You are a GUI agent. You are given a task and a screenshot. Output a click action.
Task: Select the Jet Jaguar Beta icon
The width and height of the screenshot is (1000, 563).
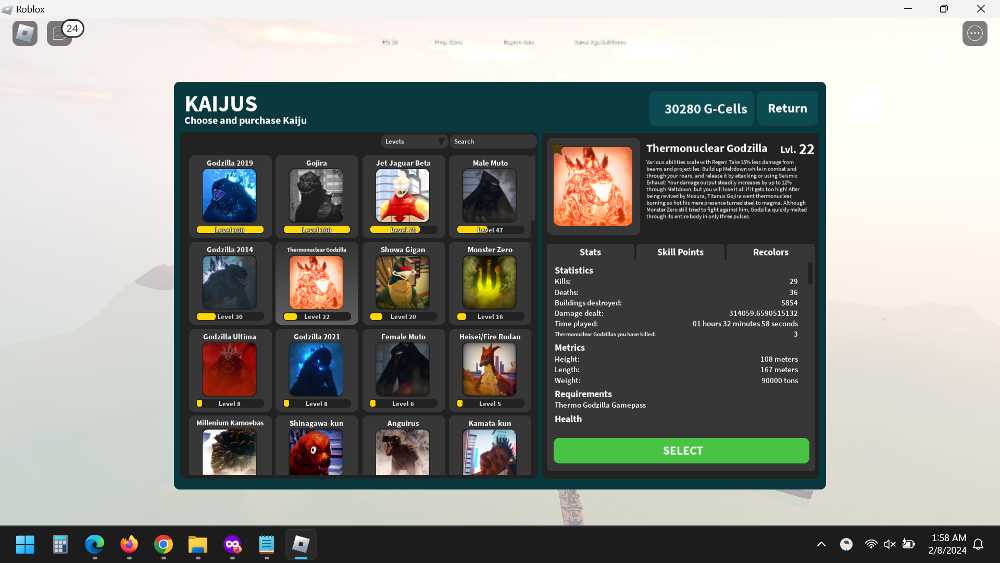403,195
